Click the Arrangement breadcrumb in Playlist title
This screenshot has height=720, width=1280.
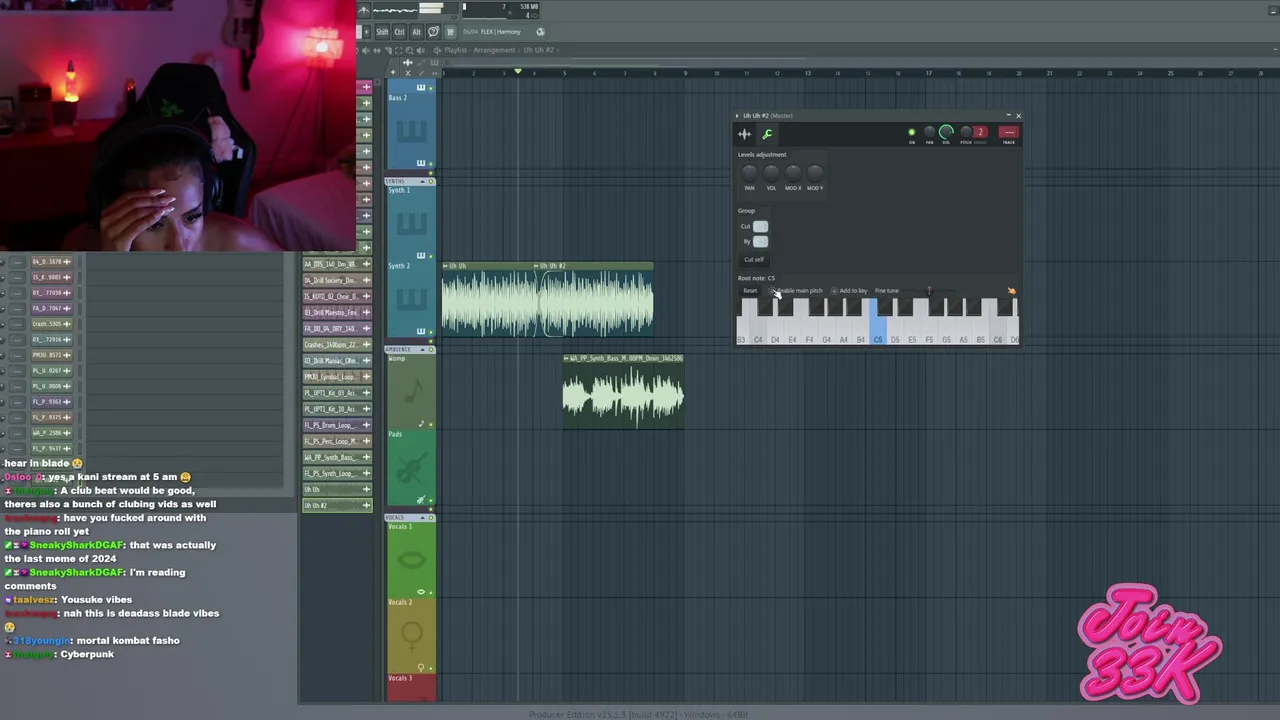494,50
